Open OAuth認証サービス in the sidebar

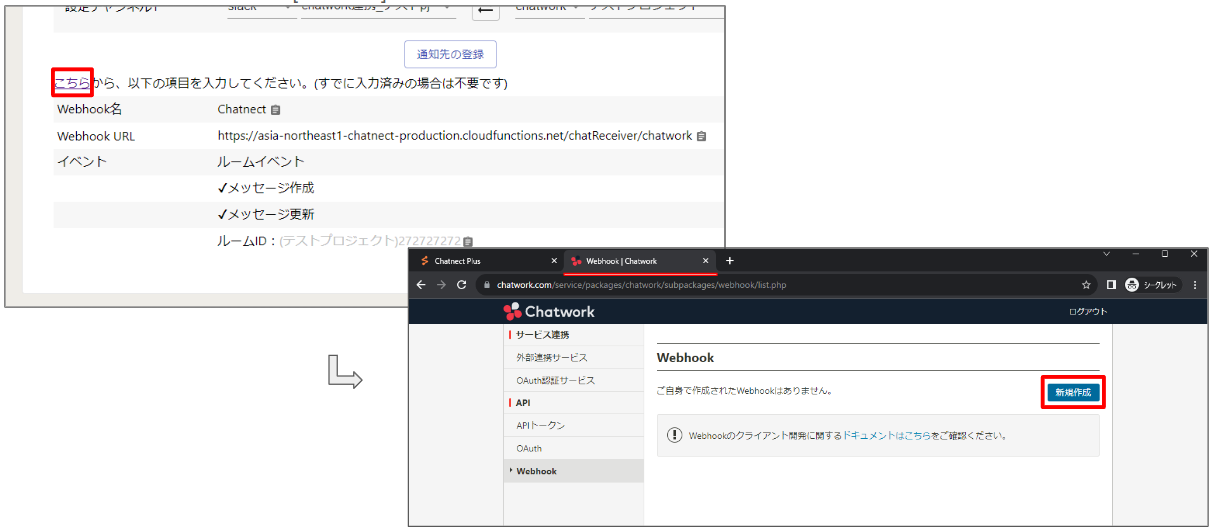pyautogui.click(x=574, y=380)
